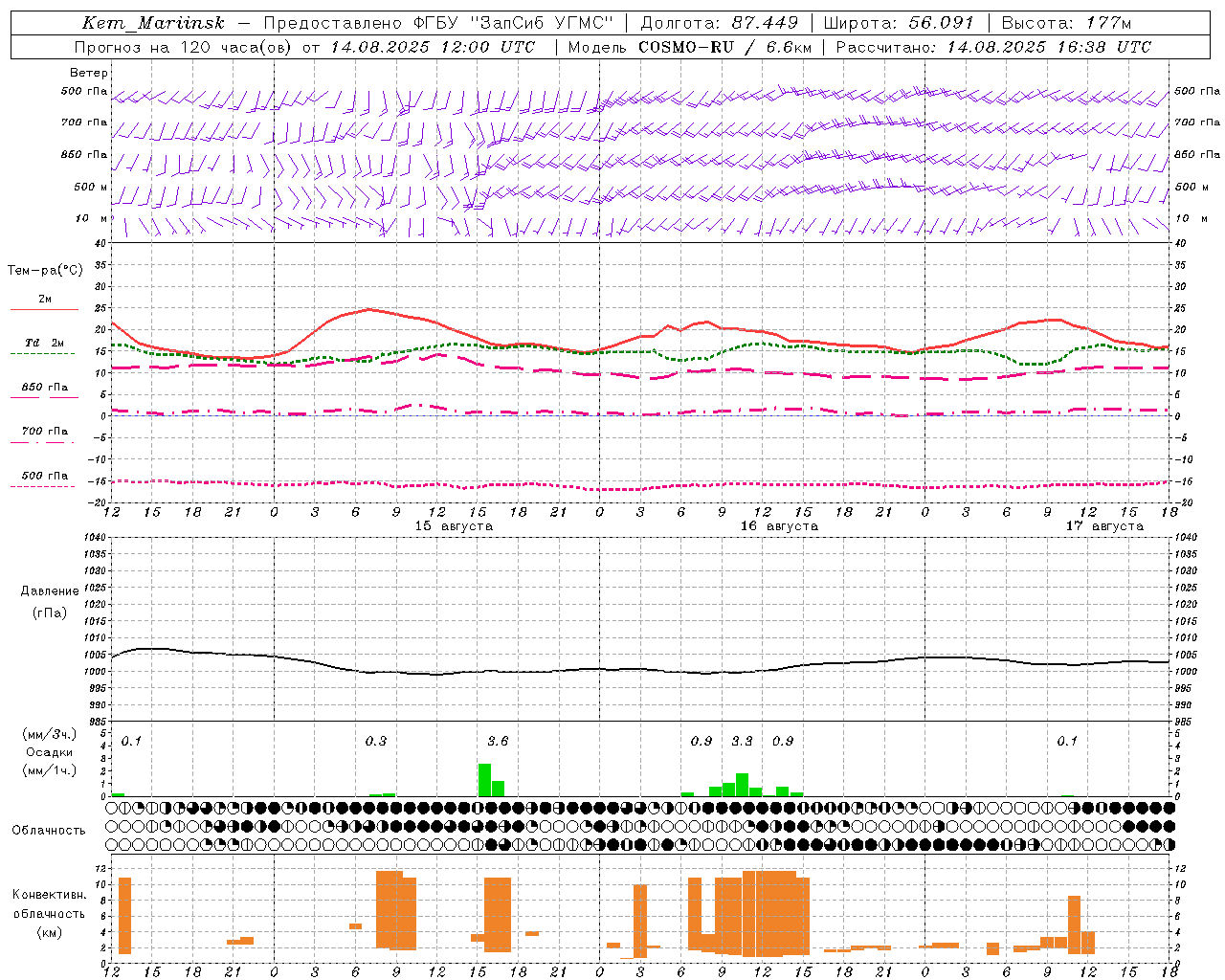The image size is (1225, 980).
Task: Click the Ветер wind panel label
Action: 89,73
